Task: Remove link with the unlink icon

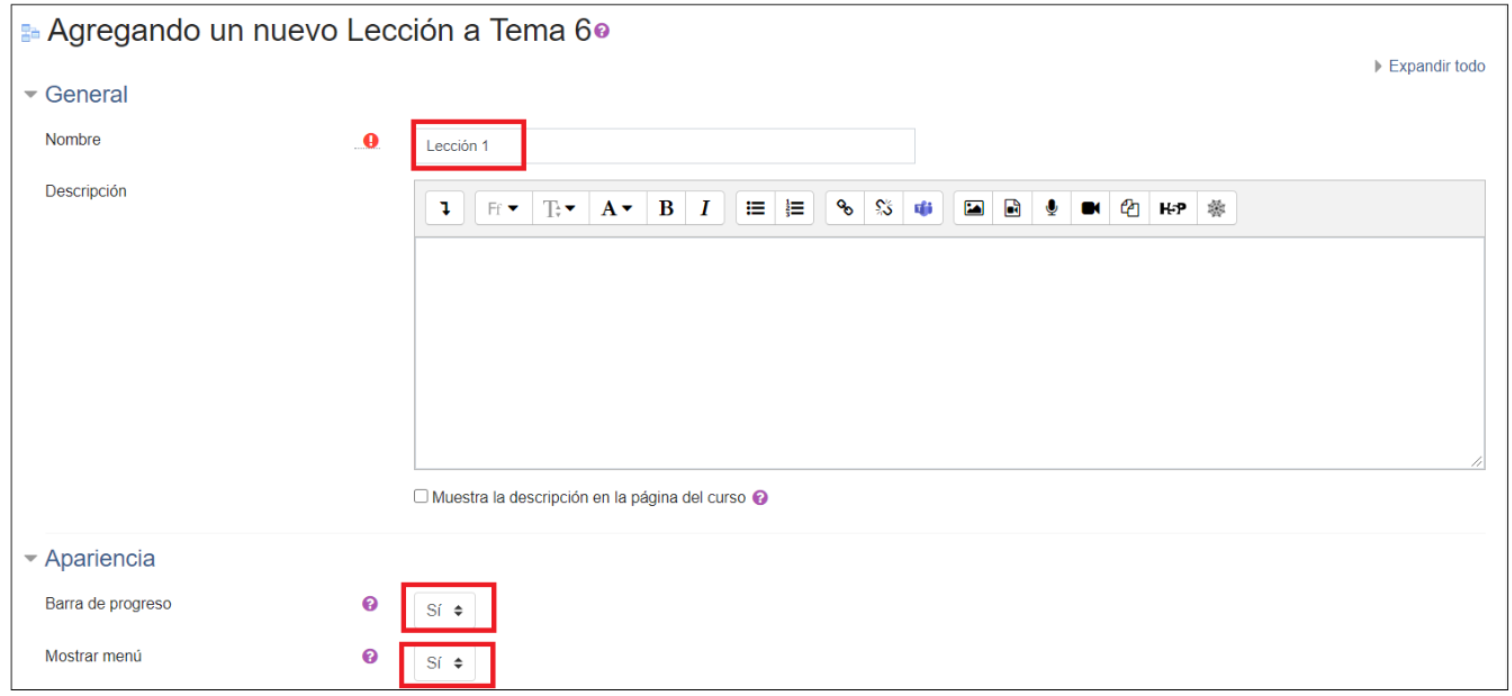Action: 883,208
